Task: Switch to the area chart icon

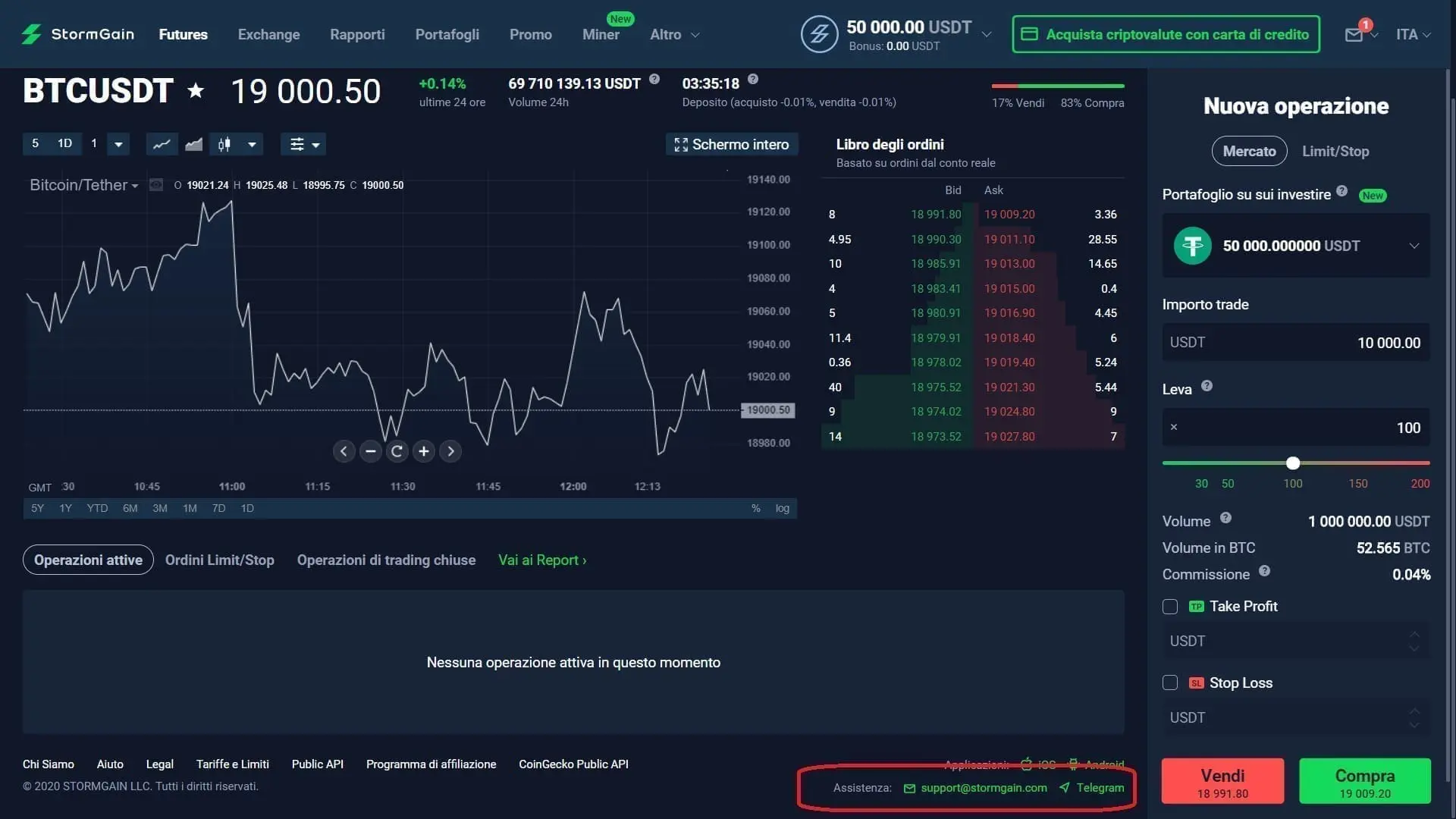Action: coord(193,144)
